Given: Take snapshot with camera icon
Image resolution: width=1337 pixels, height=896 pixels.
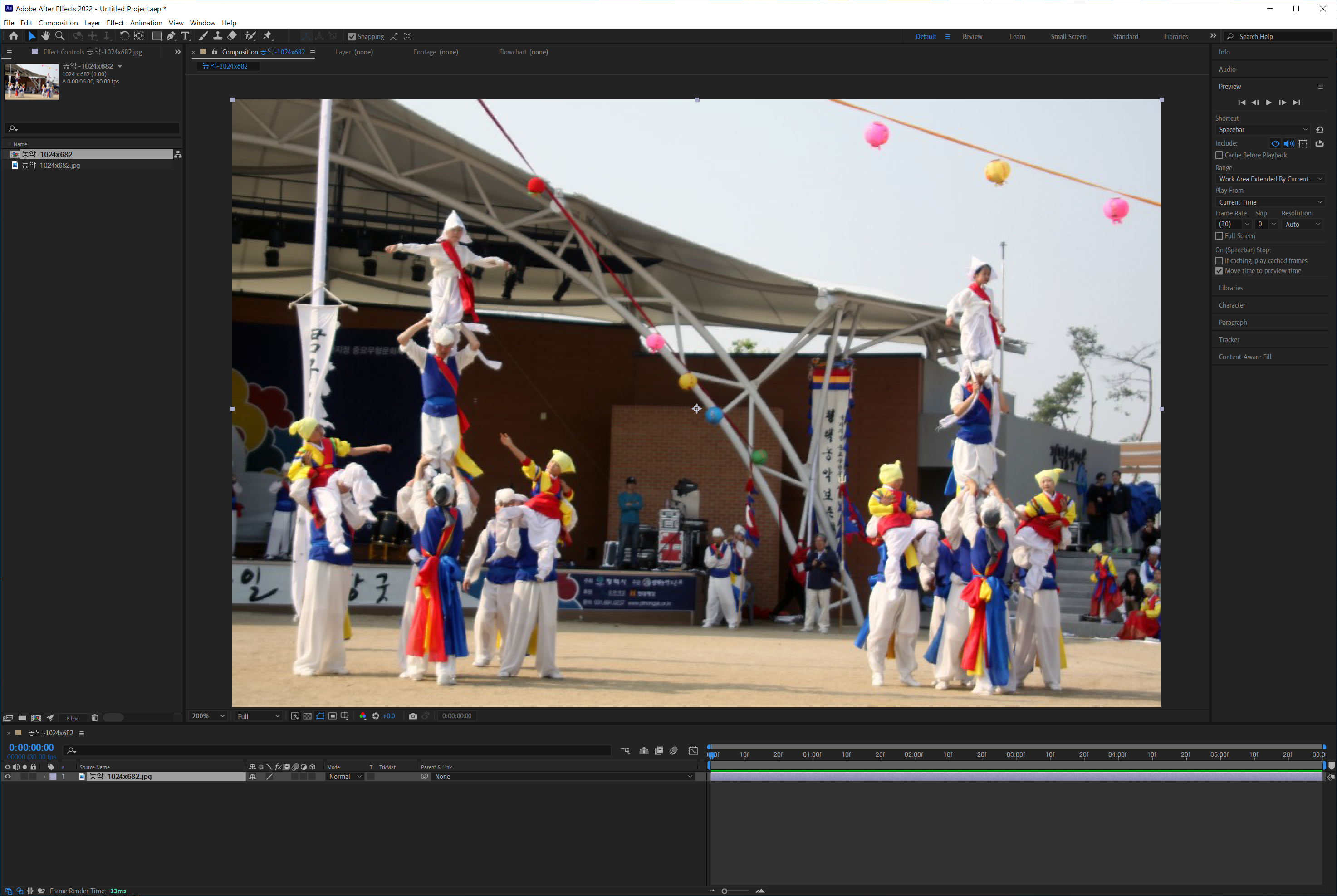Looking at the screenshot, I should [x=412, y=716].
